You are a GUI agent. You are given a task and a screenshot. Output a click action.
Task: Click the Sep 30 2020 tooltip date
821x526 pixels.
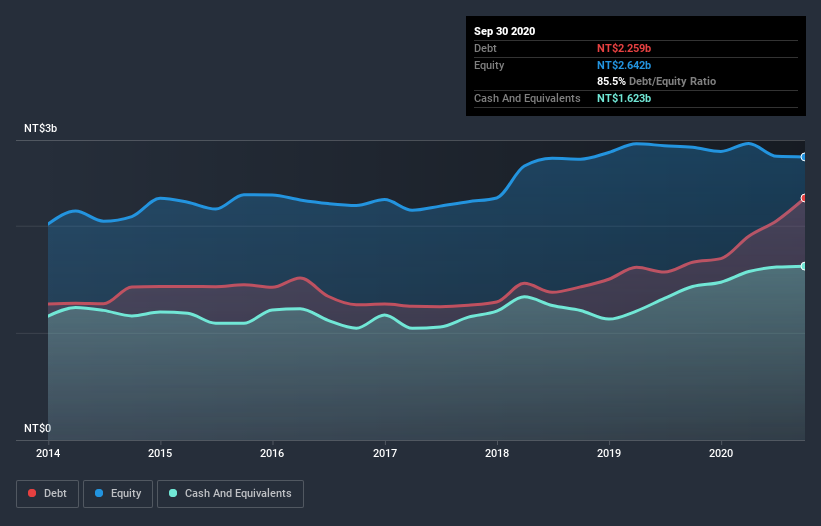(505, 31)
